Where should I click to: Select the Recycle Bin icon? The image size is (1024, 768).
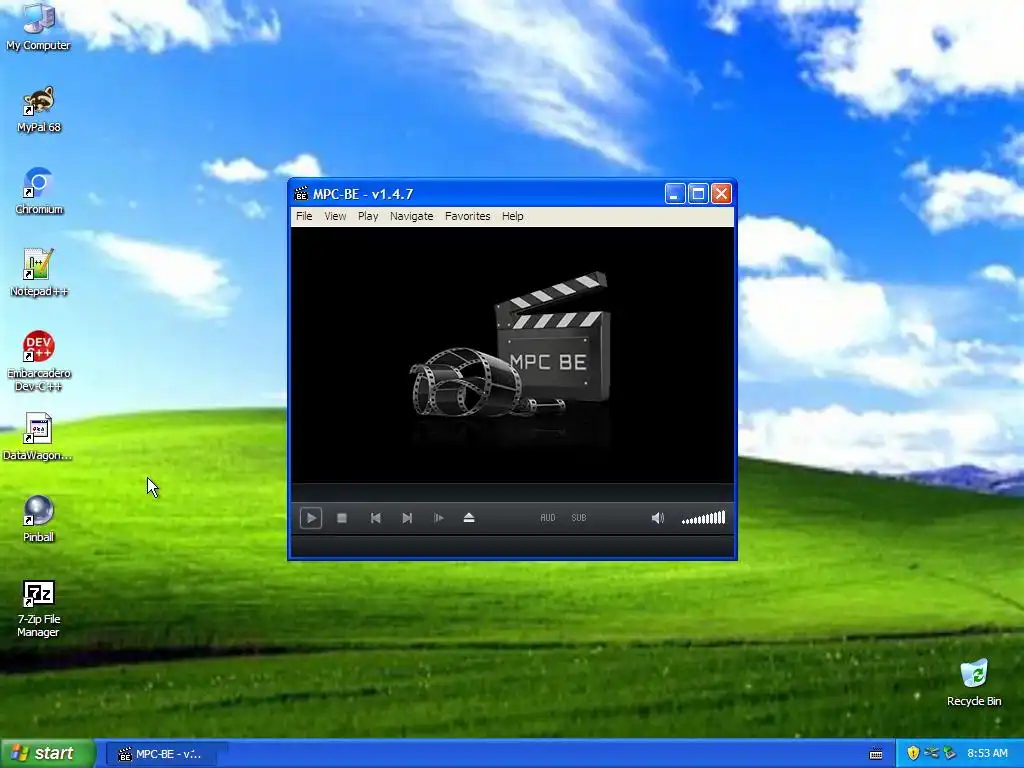[x=974, y=683]
